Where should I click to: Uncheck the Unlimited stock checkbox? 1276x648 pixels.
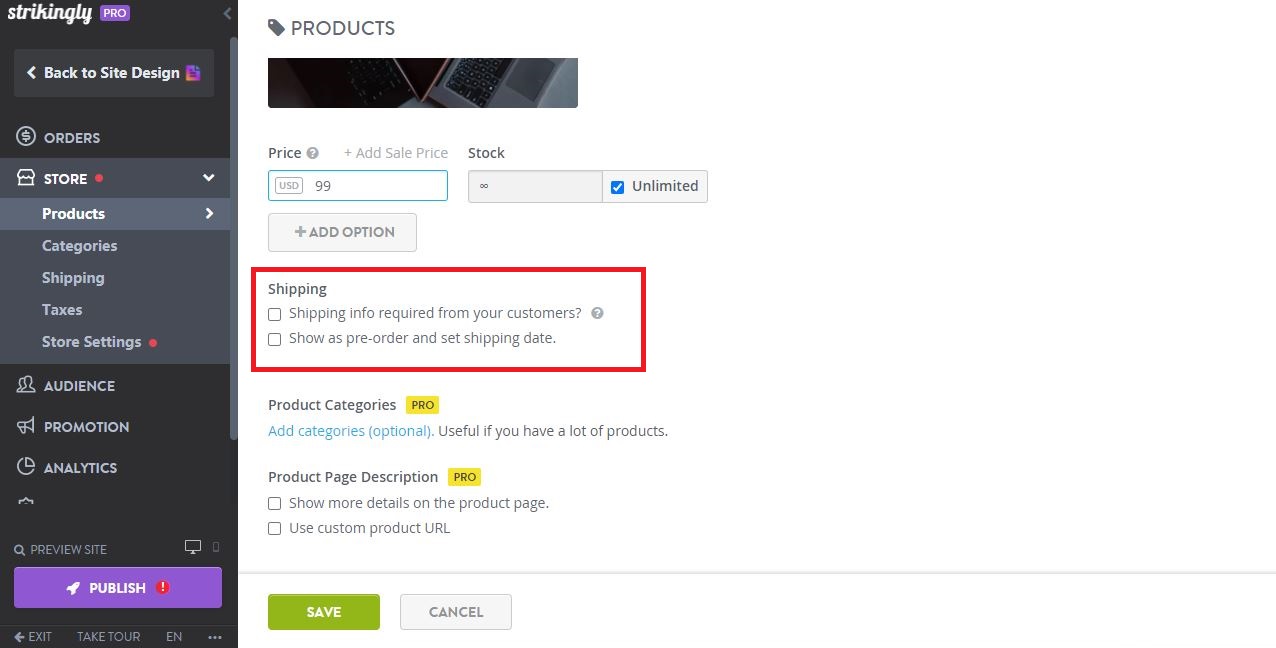coord(617,186)
